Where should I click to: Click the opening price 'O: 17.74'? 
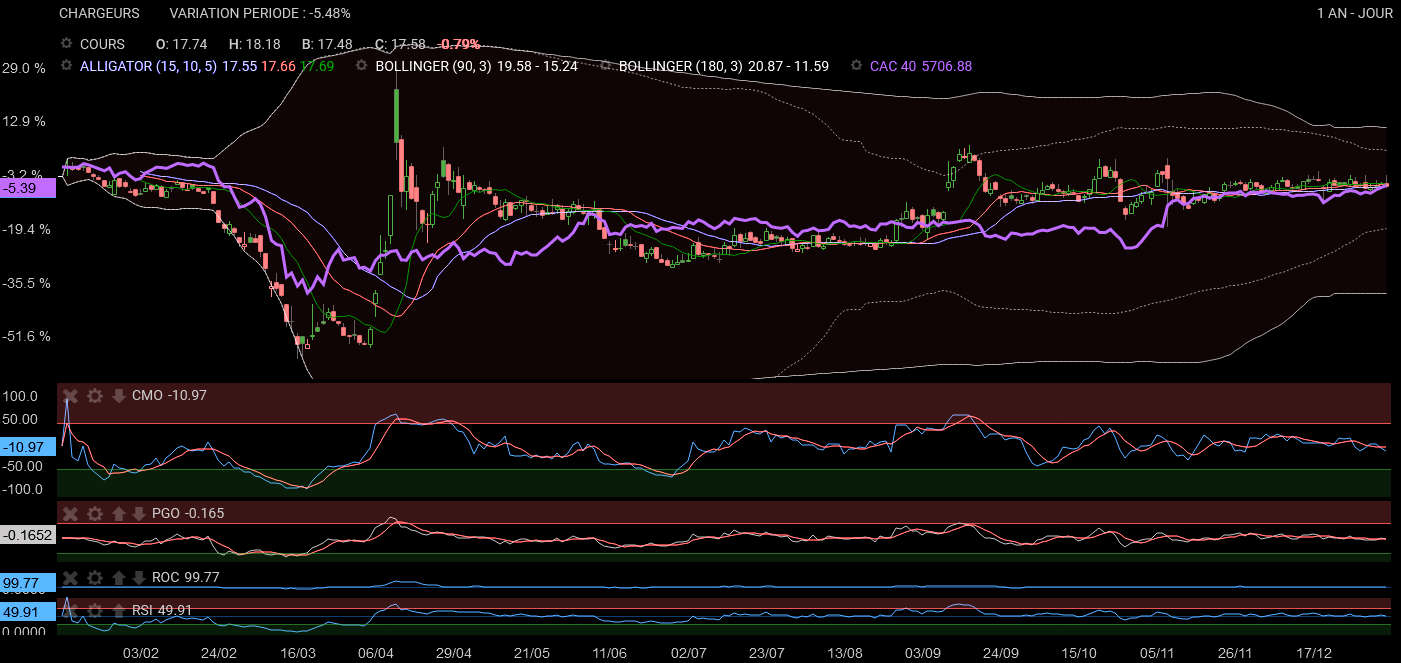coord(182,44)
